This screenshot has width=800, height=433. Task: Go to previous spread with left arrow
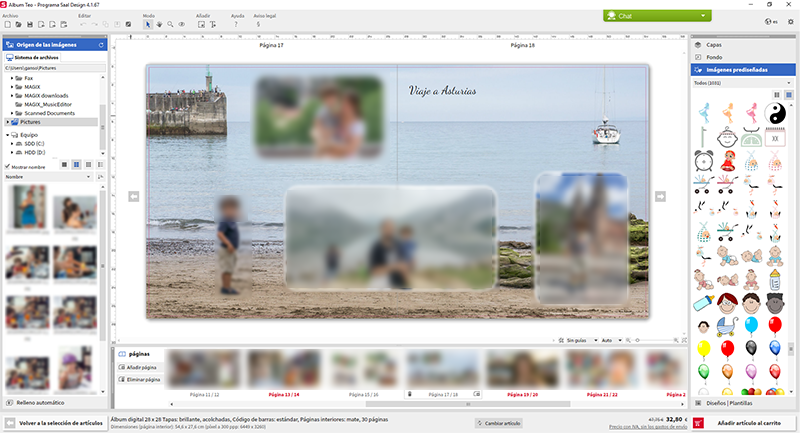(x=134, y=196)
